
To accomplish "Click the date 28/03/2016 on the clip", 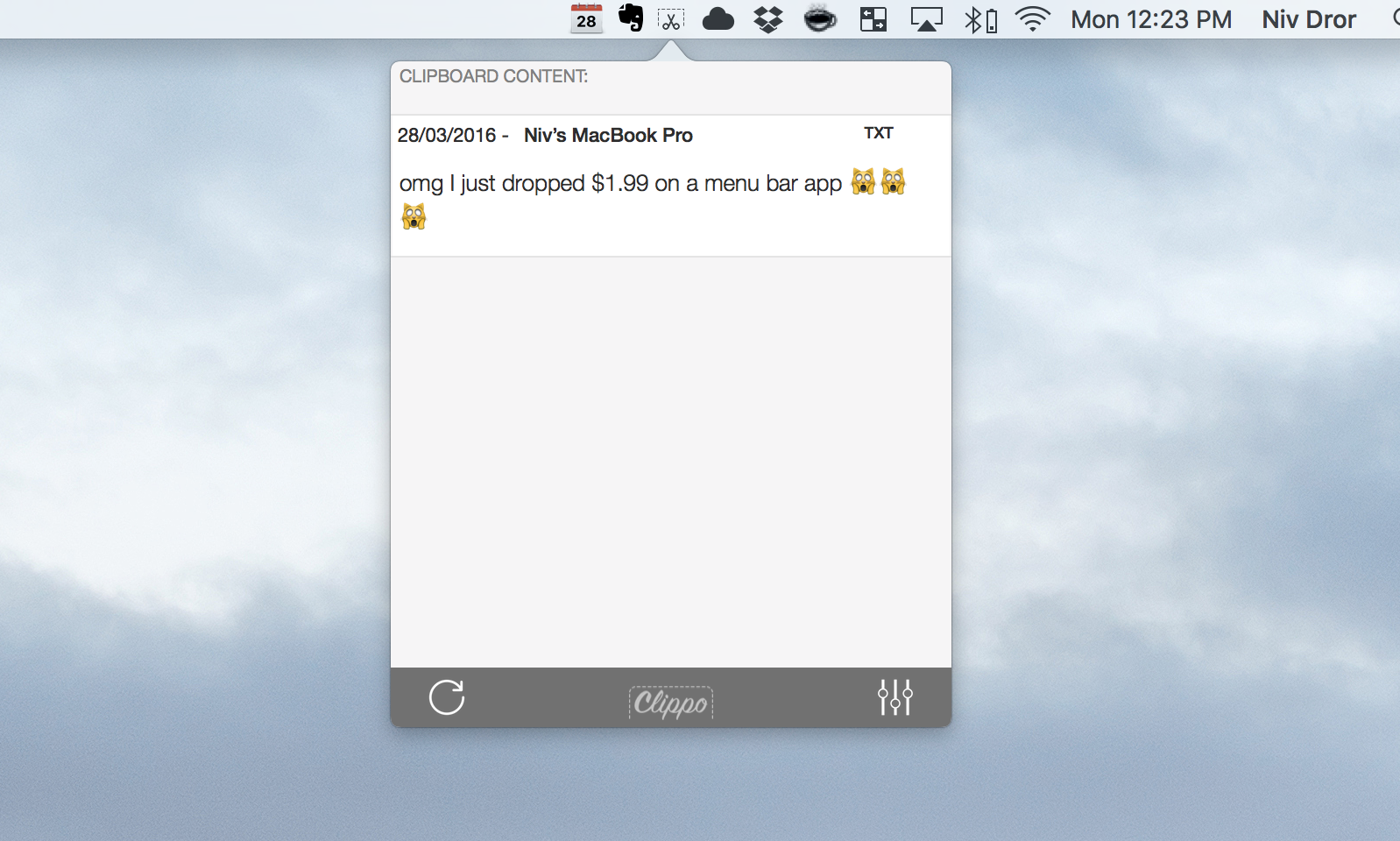I will [x=447, y=135].
